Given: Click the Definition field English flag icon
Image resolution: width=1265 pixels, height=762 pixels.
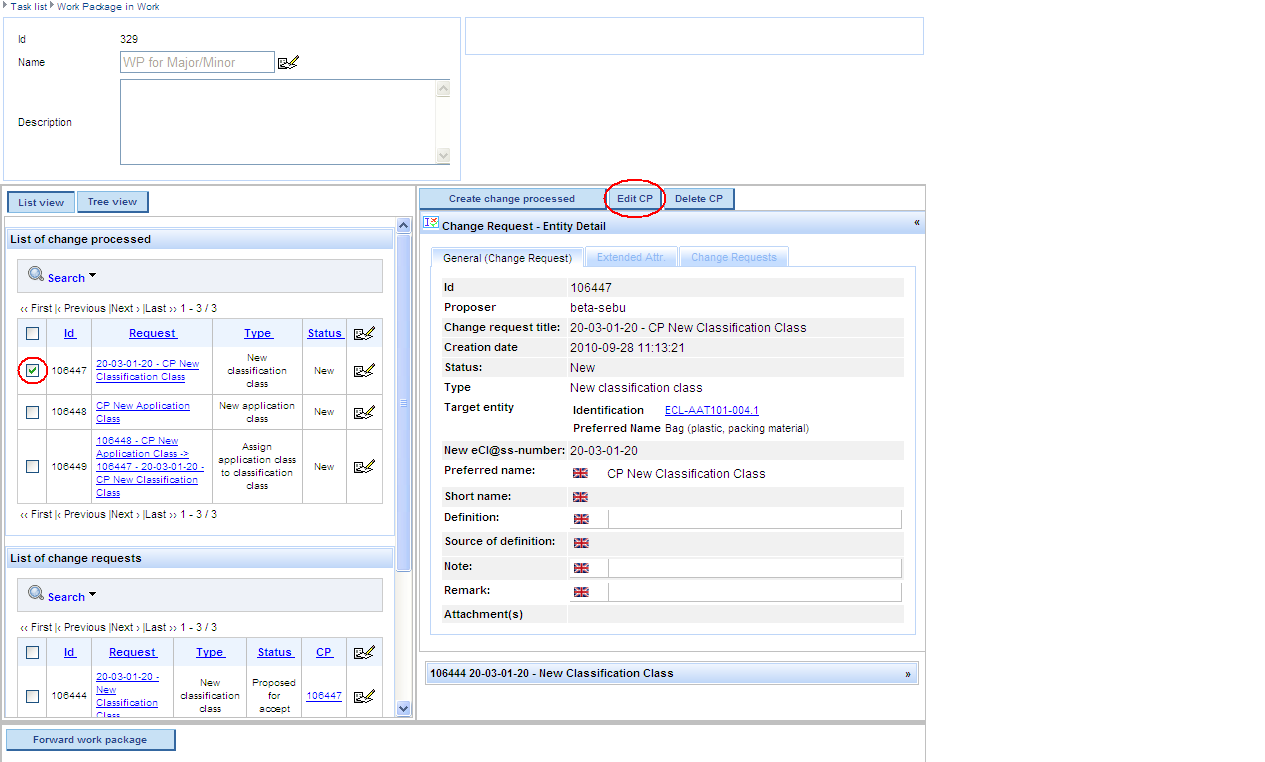Looking at the screenshot, I should tap(581, 519).
